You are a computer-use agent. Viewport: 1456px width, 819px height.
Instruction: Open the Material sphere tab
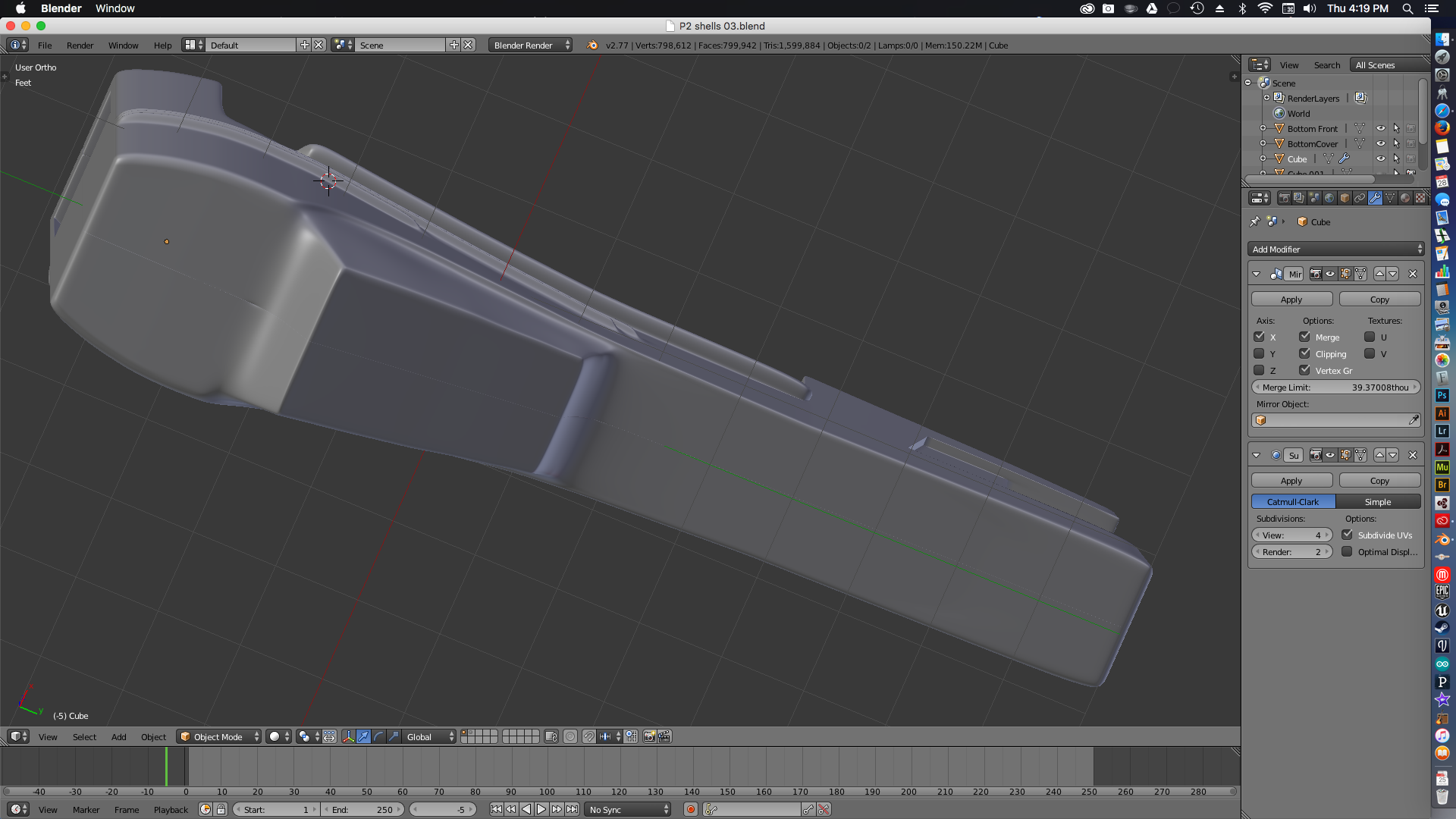pyautogui.click(x=1405, y=198)
